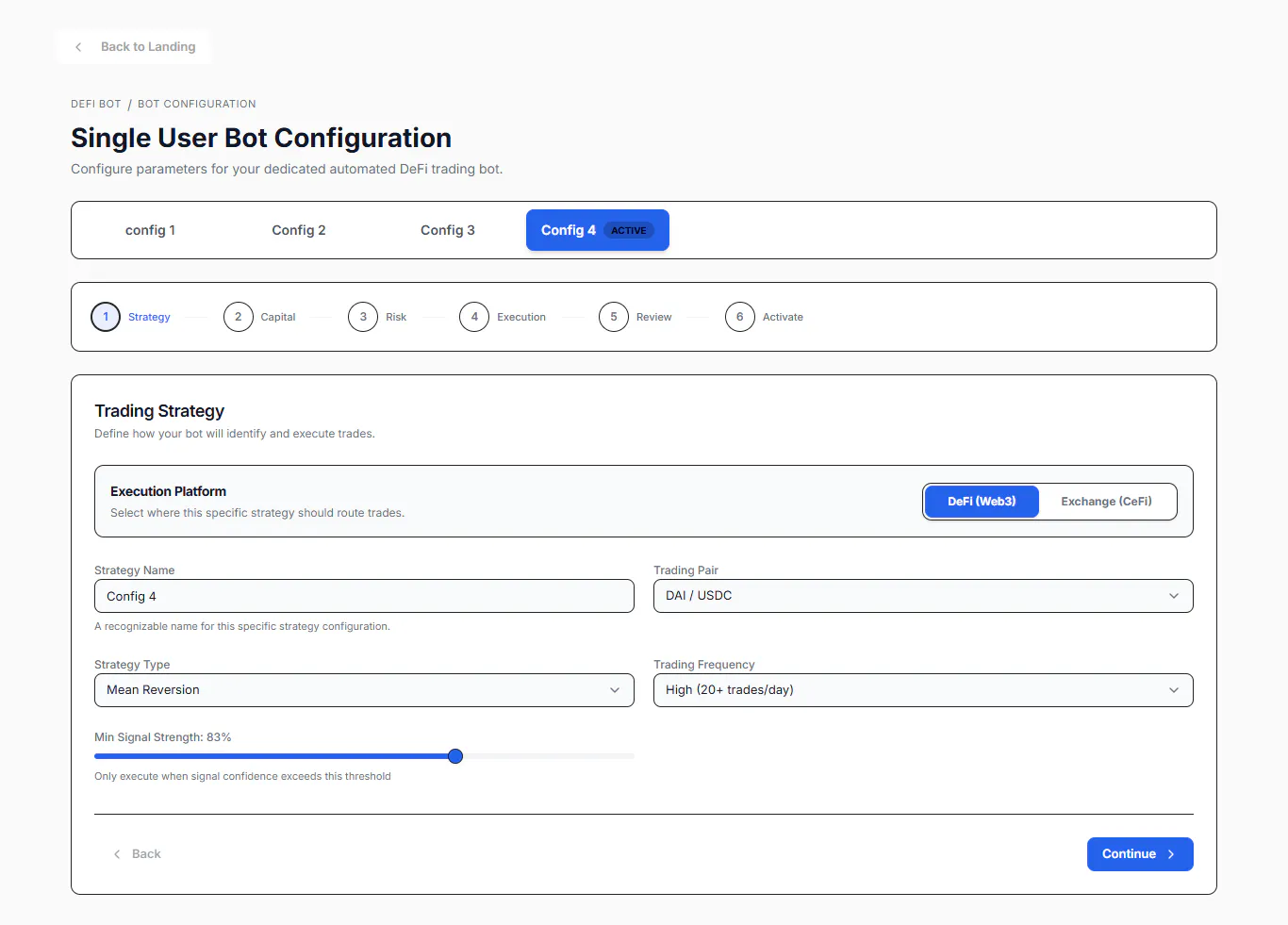Click step 1 circle for Strategy

tap(106, 317)
